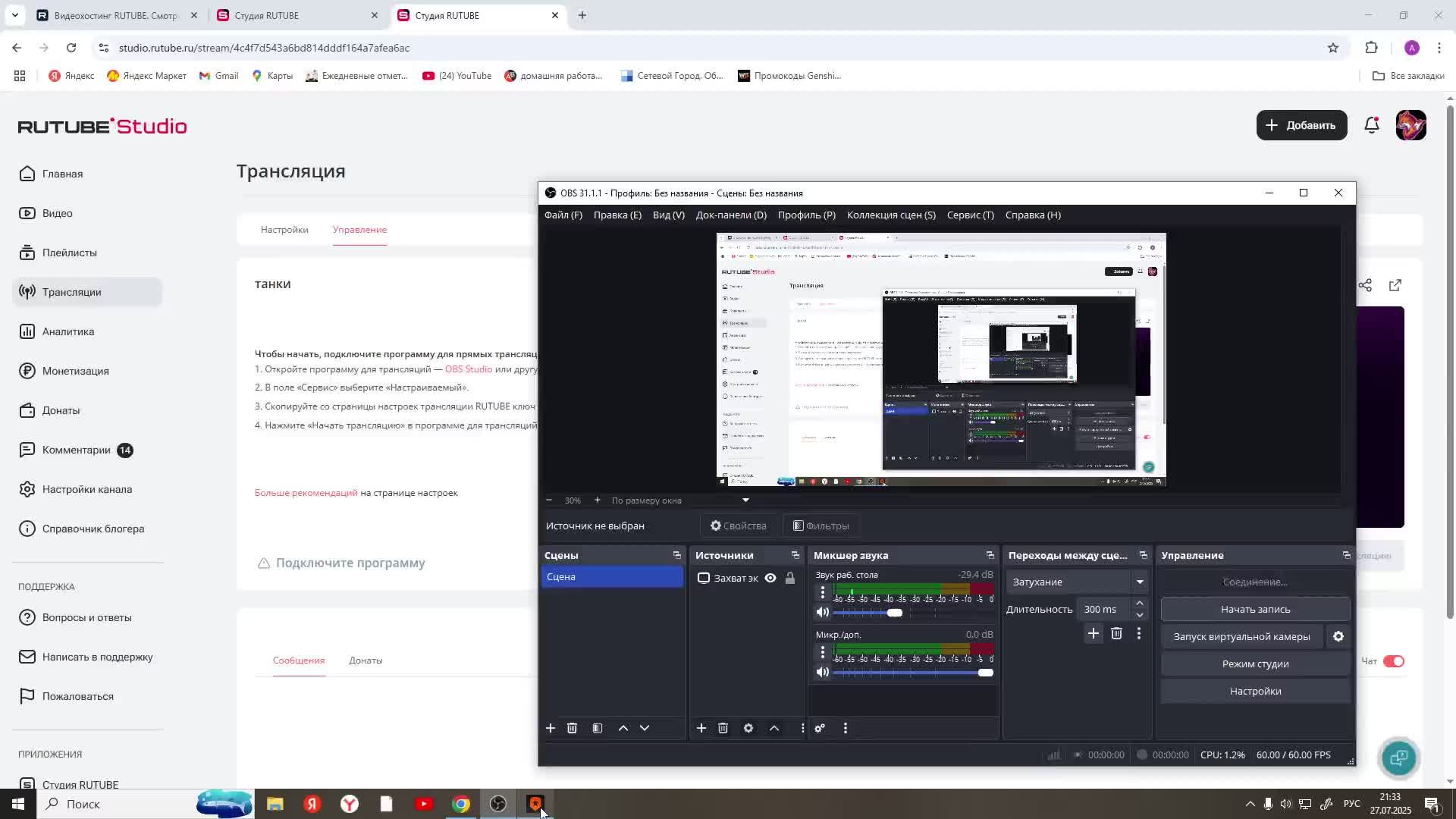The image size is (1456, 819).
Task: Open the Правка (E) menu
Action: click(617, 215)
